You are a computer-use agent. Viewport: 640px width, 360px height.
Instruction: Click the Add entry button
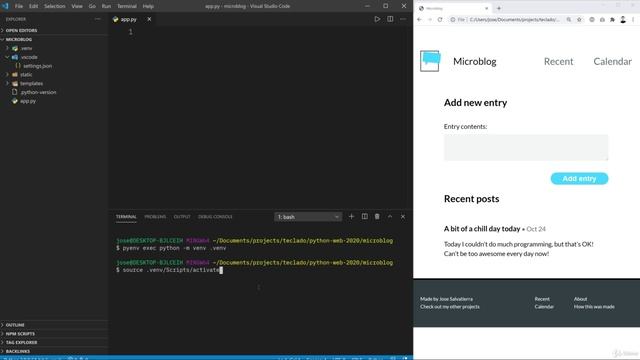579,178
